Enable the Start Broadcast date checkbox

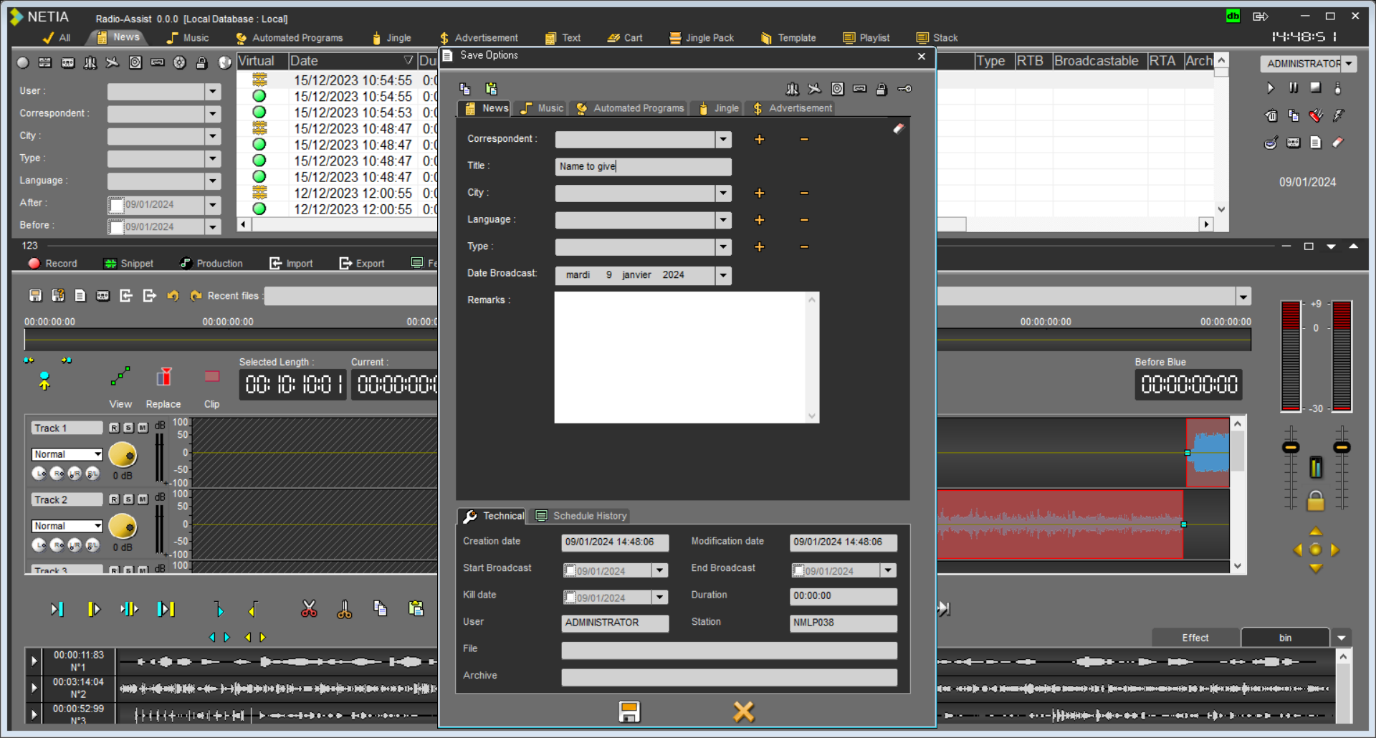pos(570,571)
